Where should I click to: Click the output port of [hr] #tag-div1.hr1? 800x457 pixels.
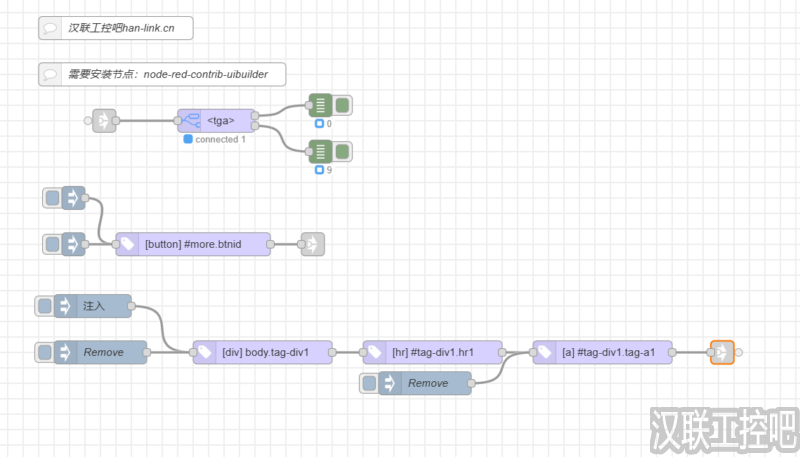pos(502,352)
